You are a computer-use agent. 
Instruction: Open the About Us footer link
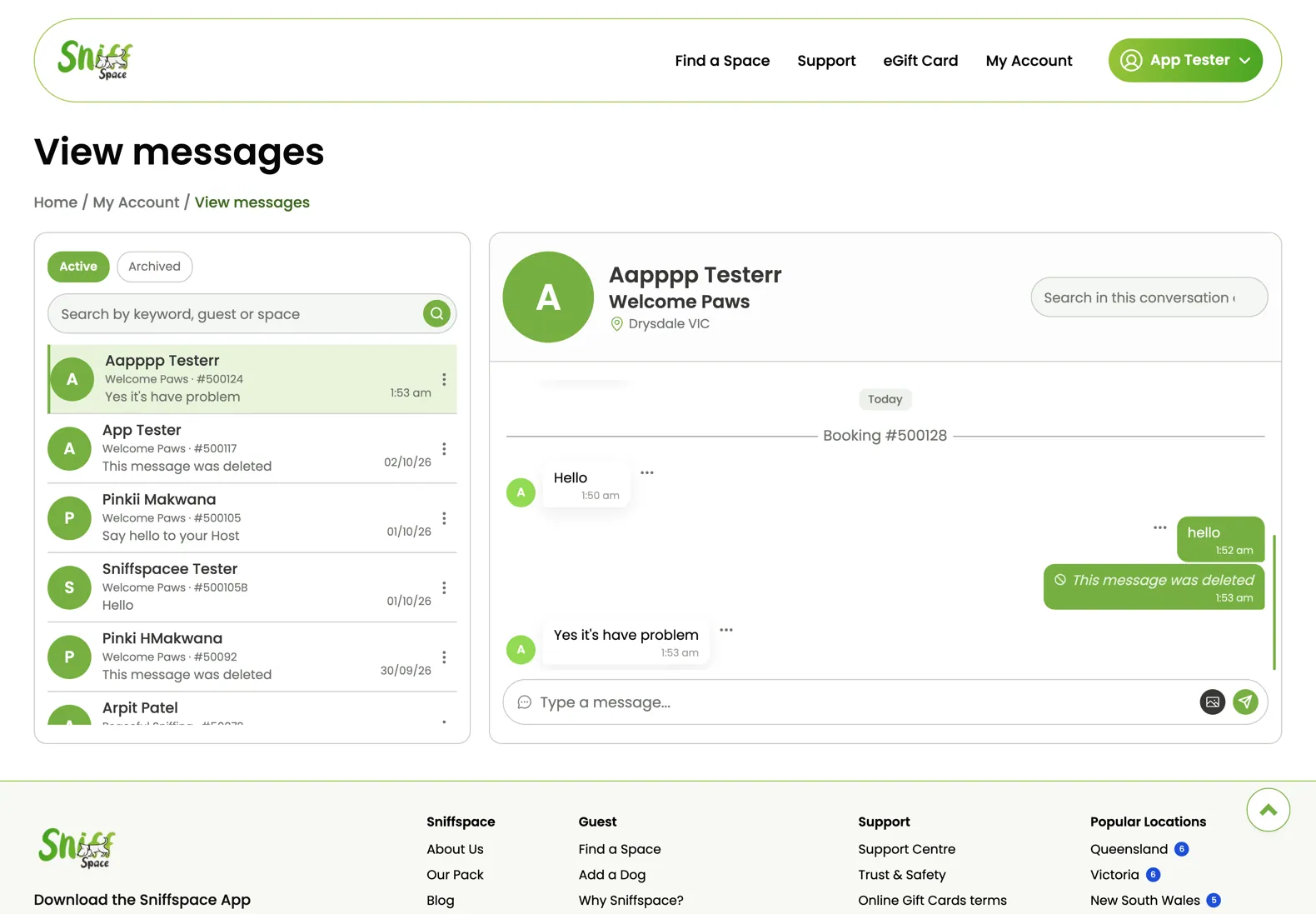455,849
